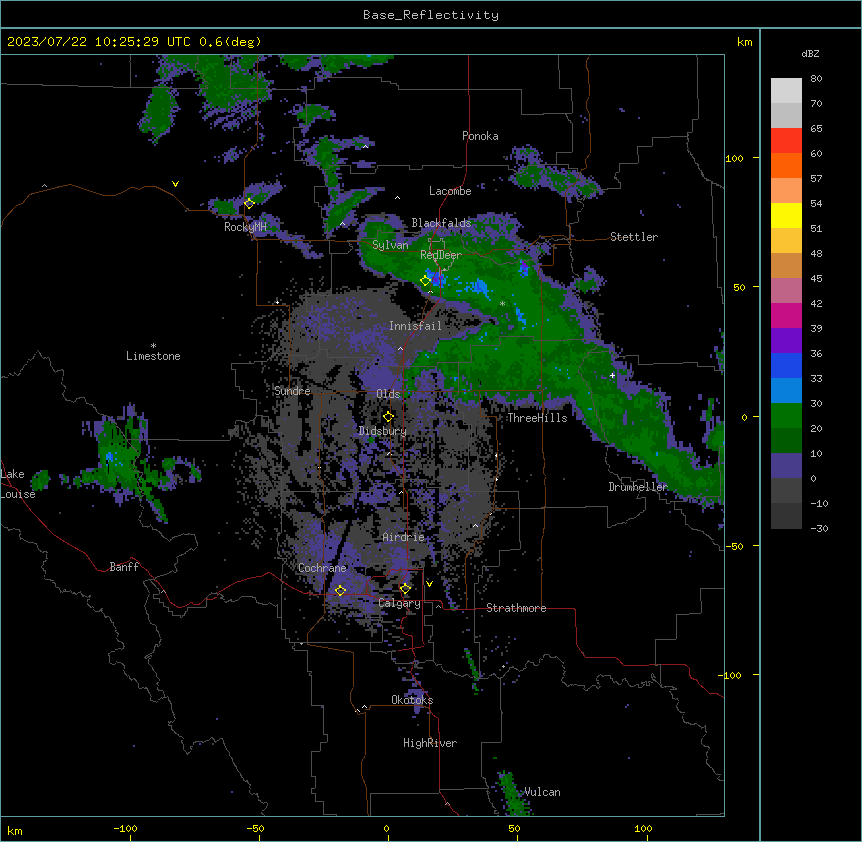Click the Olds town label
This screenshot has width=862, height=842.
tap(388, 394)
